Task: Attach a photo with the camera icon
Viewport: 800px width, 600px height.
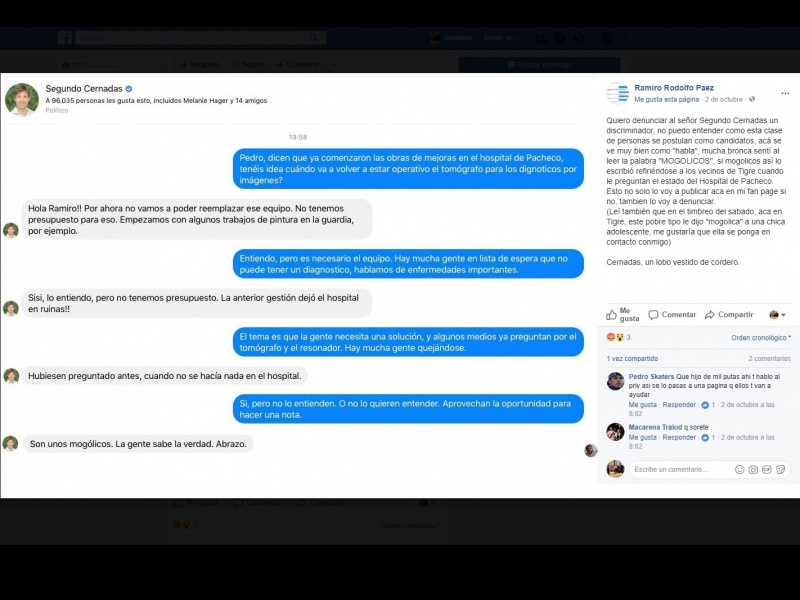Action: click(753, 469)
